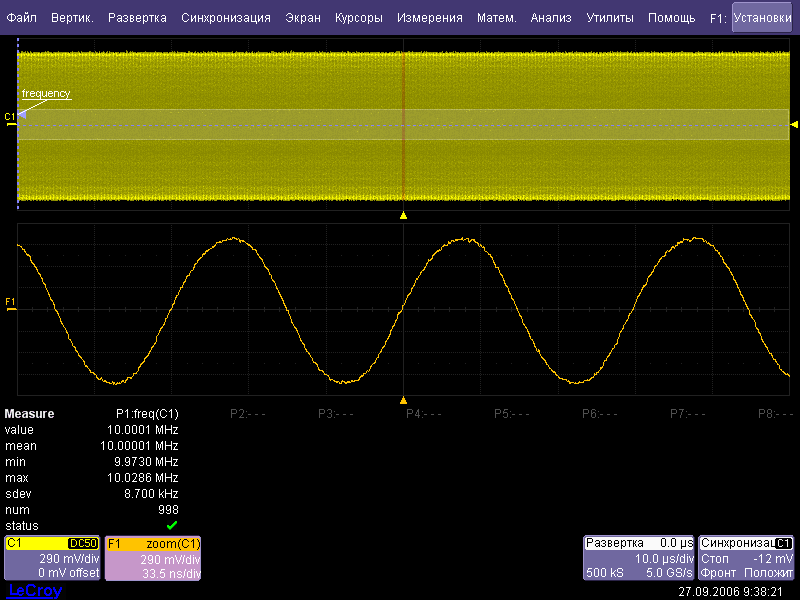The height and width of the screenshot is (600, 800).
Task: Open the C1 channel descriptor box
Action: (52, 558)
